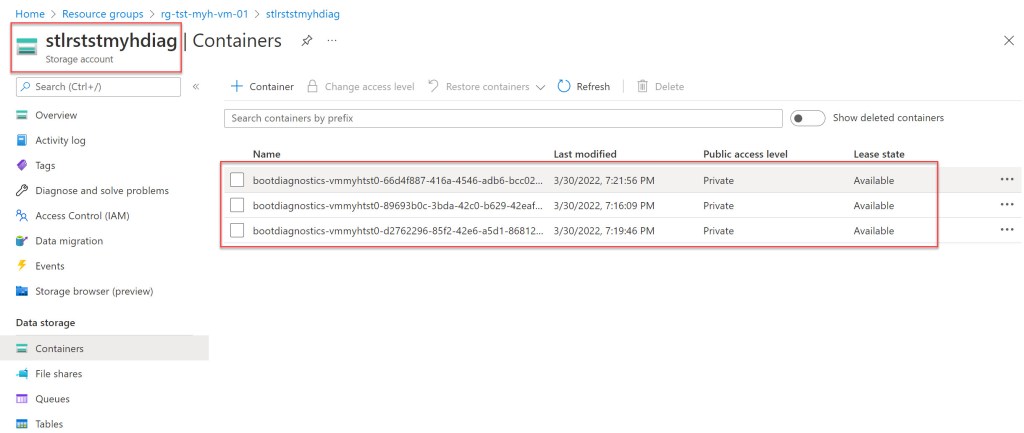Open context menu for the first container row
Viewport: 1024px width, 433px height.
click(x=1006, y=180)
